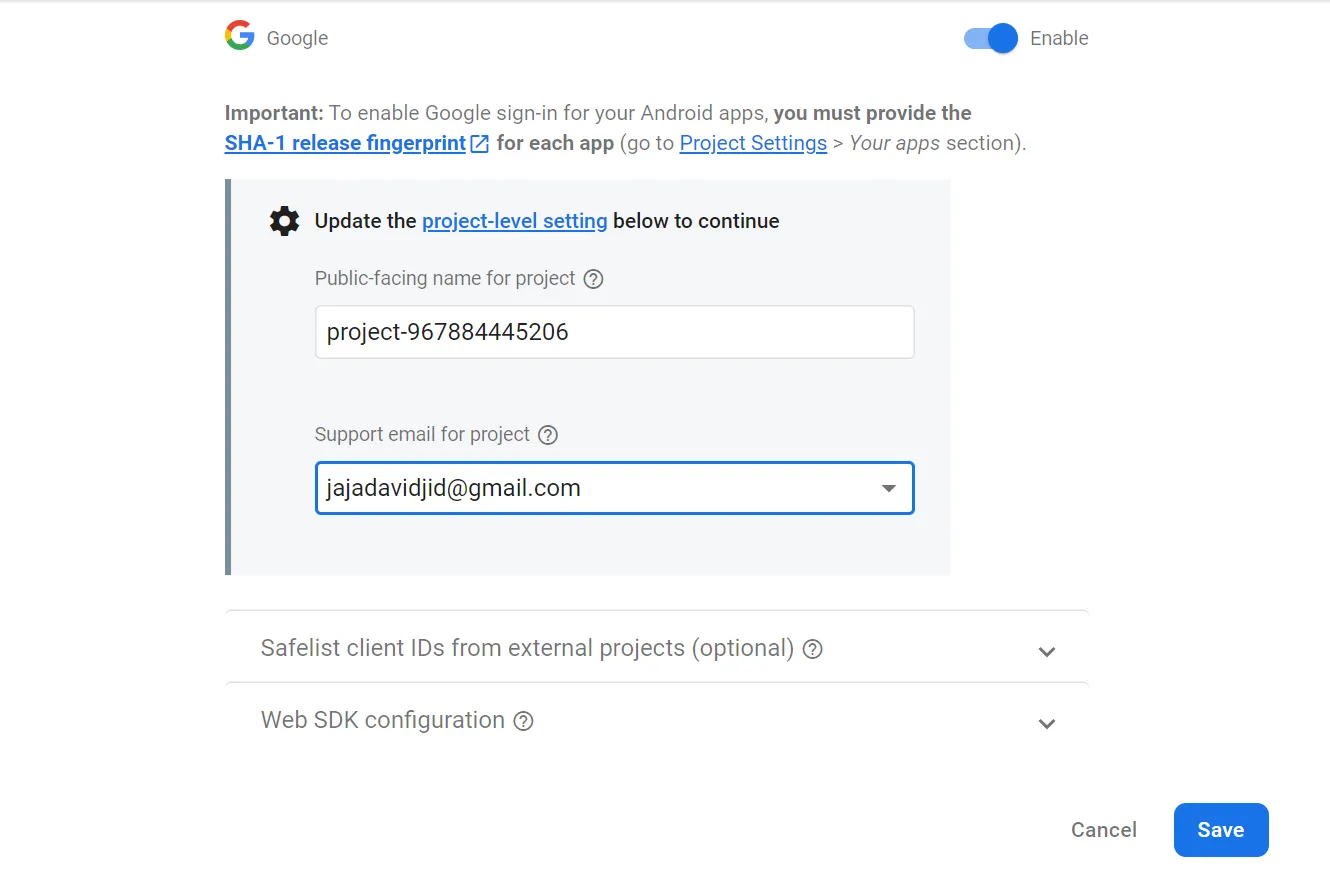
Task: Click the gear icon beside the project-level notice
Action: tap(284, 220)
